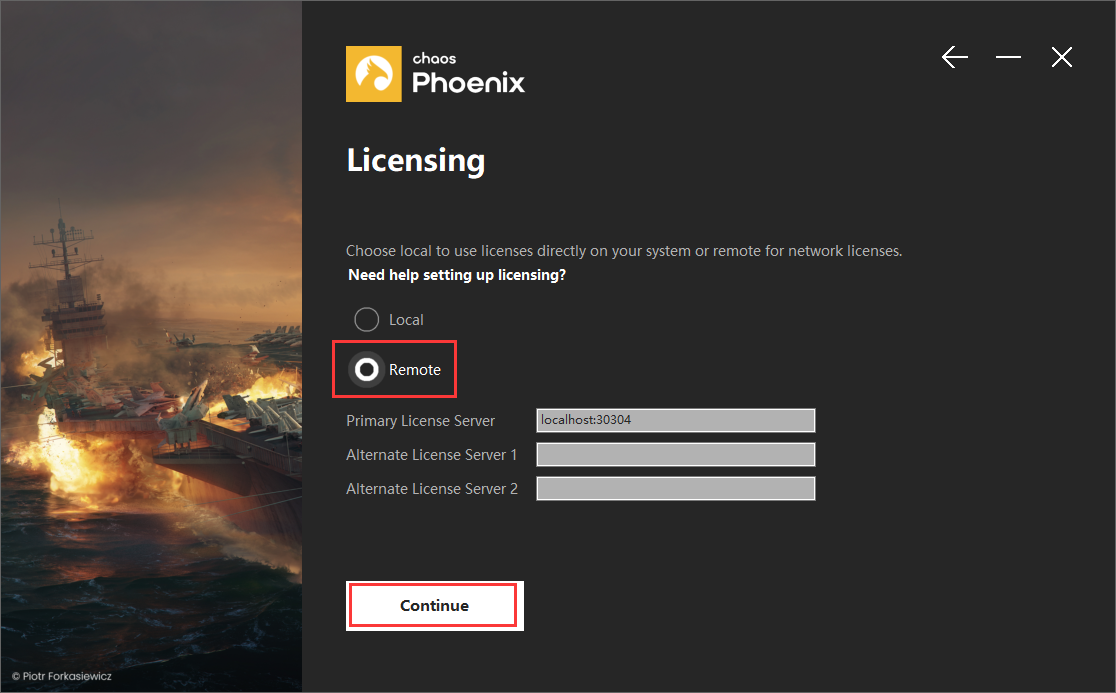Click the 'Licensing' page heading

416,161
